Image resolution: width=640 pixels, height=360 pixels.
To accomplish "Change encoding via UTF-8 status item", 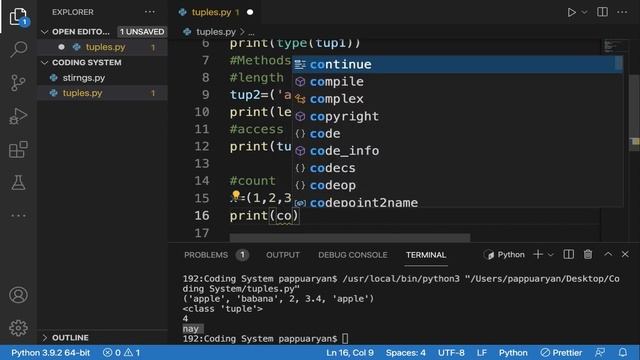I will (x=451, y=352).
